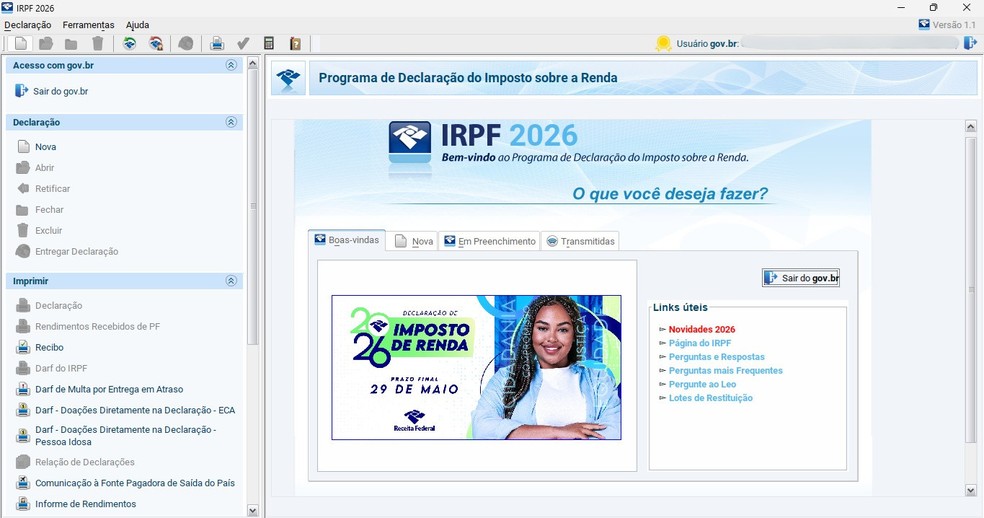Click the main panel scrollbar down arrow
Viewport: 984px width, 518px height.
971,490
